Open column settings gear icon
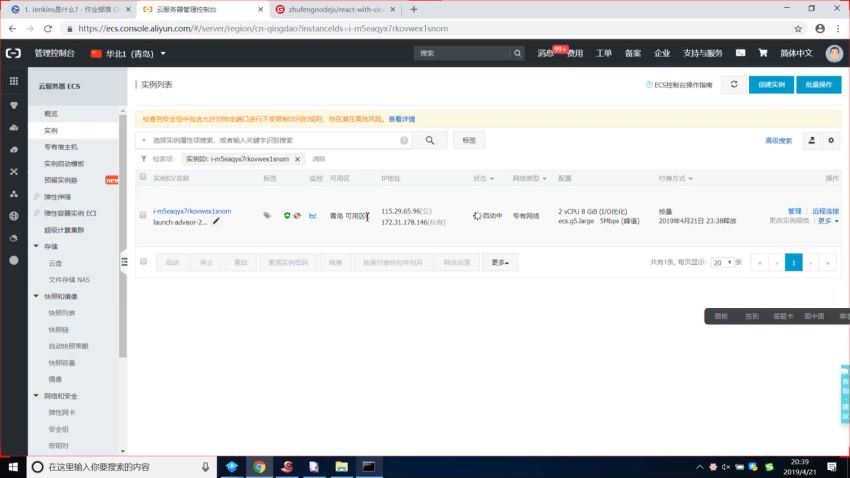Screen dimensions: 850x478 tap(831, 140)
